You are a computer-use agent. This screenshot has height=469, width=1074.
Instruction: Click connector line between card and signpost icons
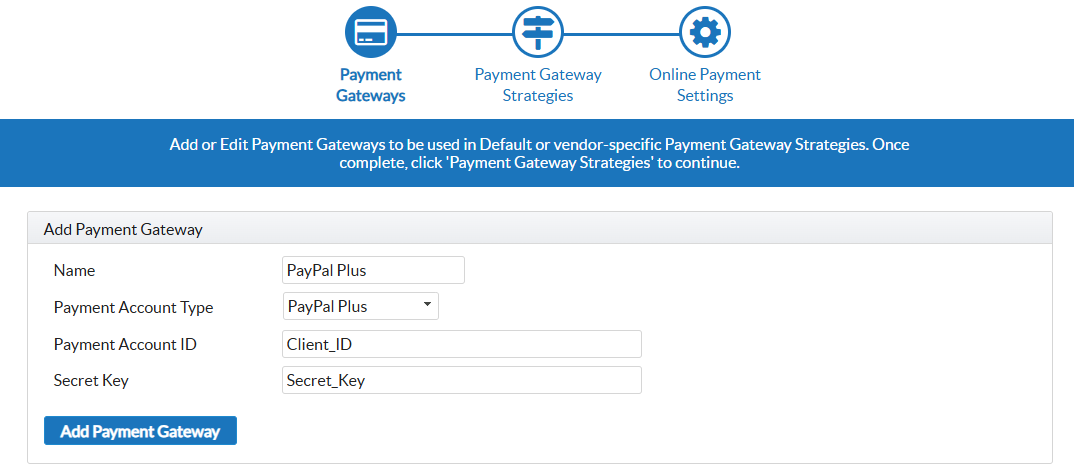[454, 33]
